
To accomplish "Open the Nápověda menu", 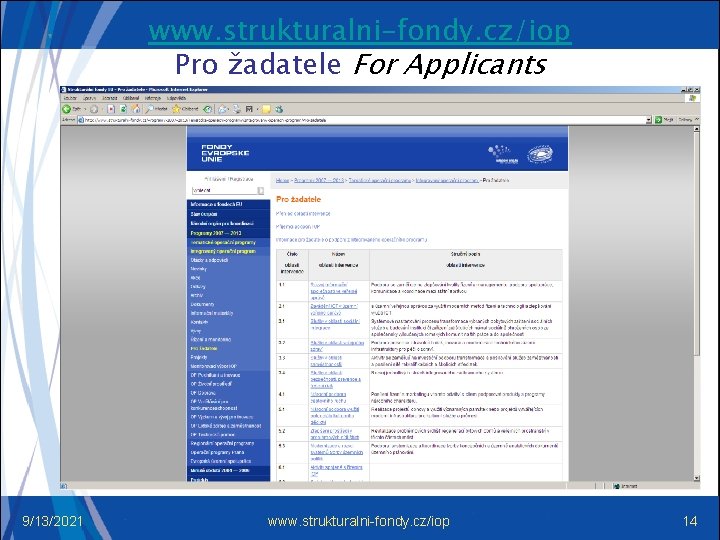I will click(176, 98).
